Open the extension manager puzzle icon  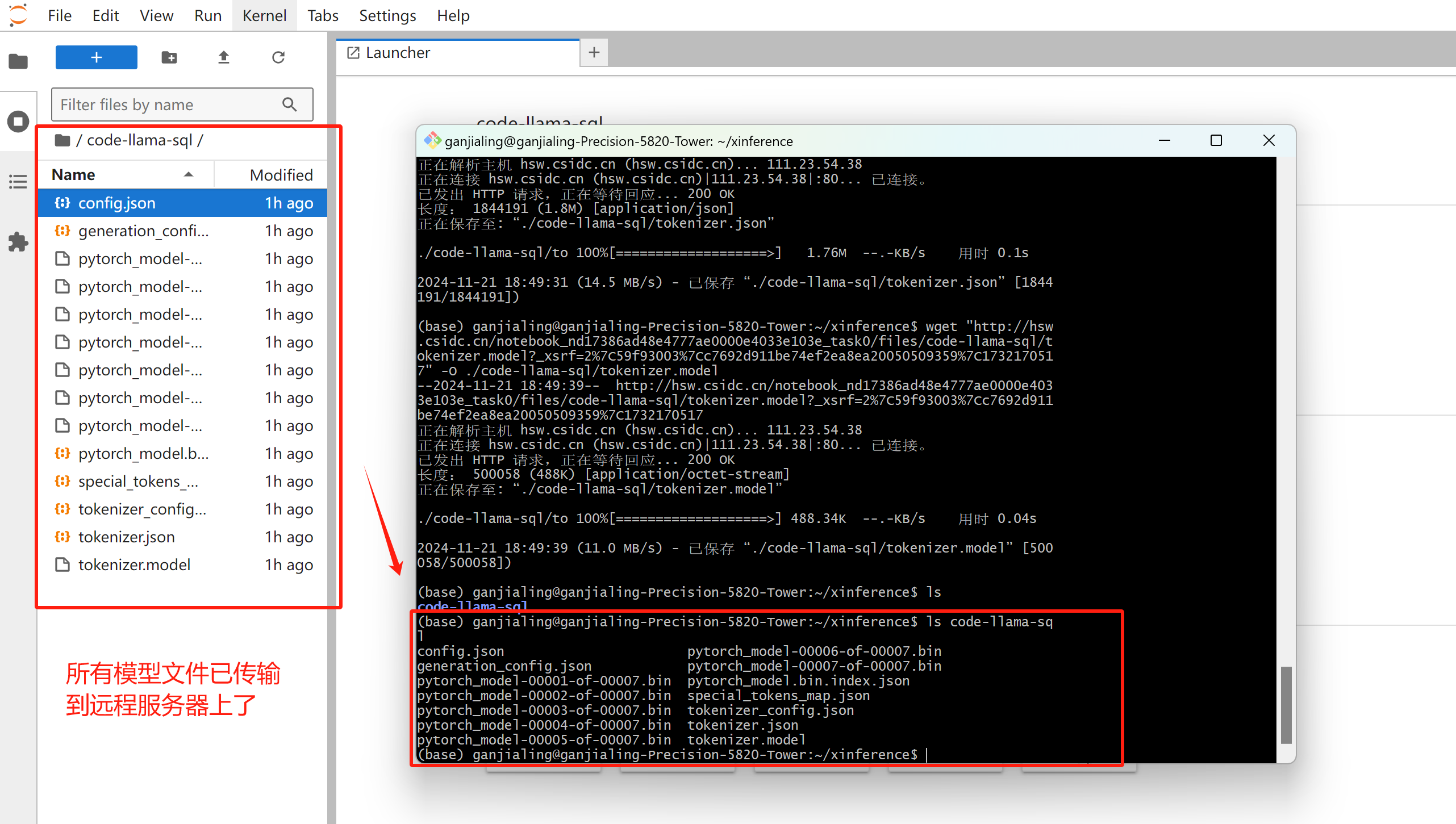pyautogui.click(x=18, y=242)
